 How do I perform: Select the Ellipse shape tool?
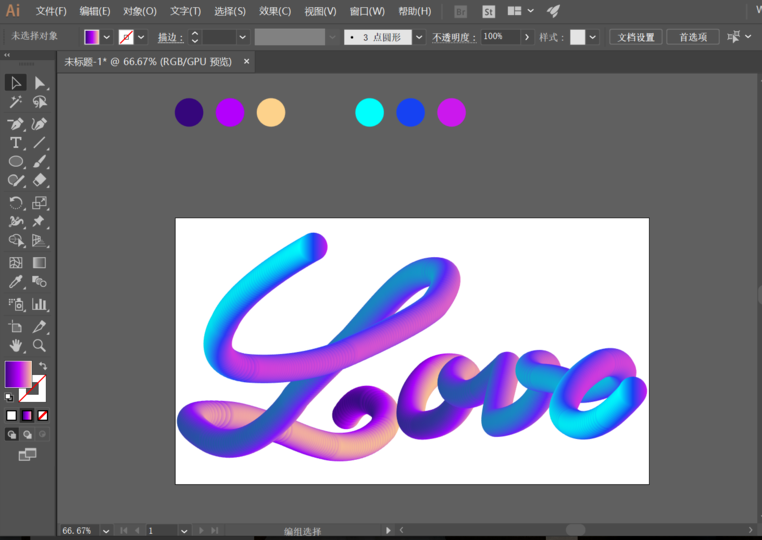coord(16,162)
